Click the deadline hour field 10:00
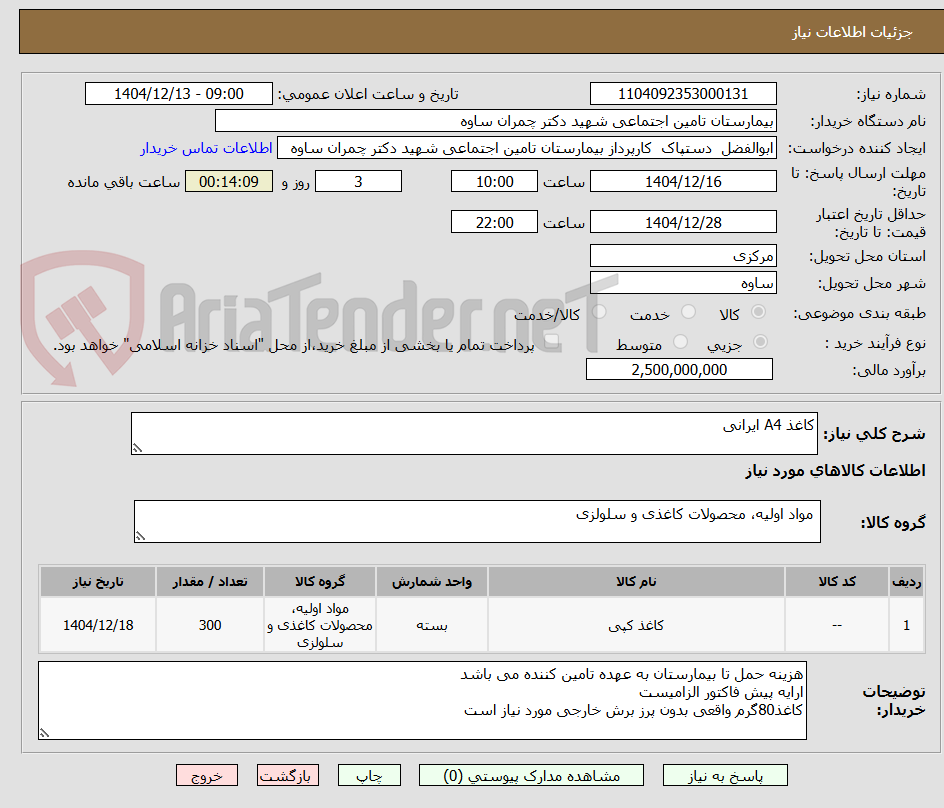The height and width of the screenshot is (808, 944). (494, 181)
